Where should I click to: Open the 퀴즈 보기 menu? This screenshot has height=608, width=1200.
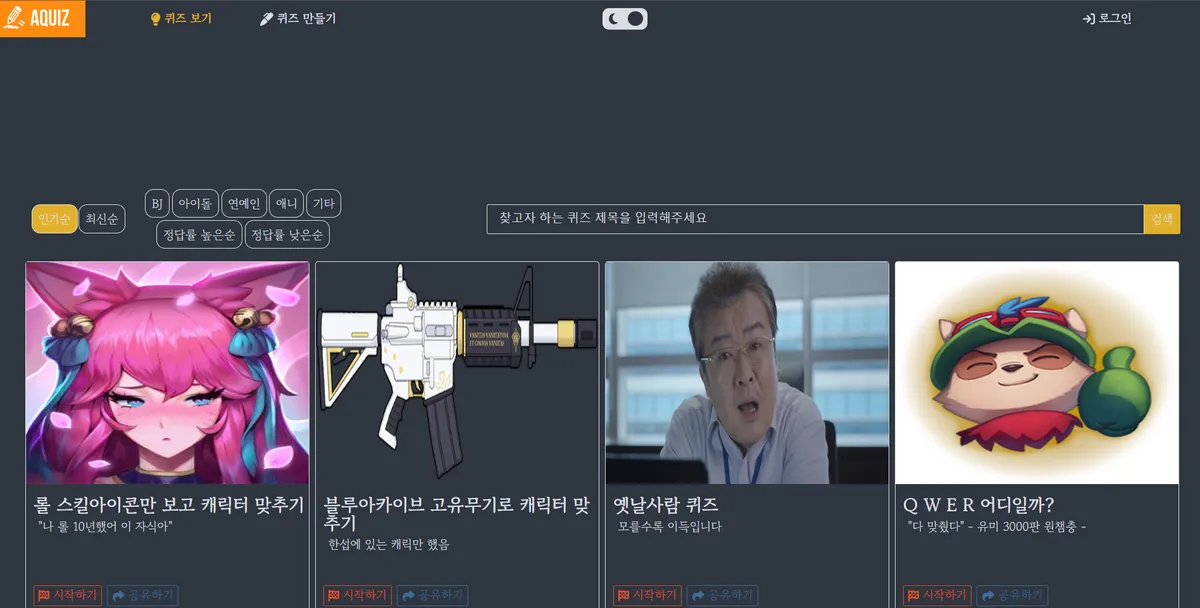181,19
